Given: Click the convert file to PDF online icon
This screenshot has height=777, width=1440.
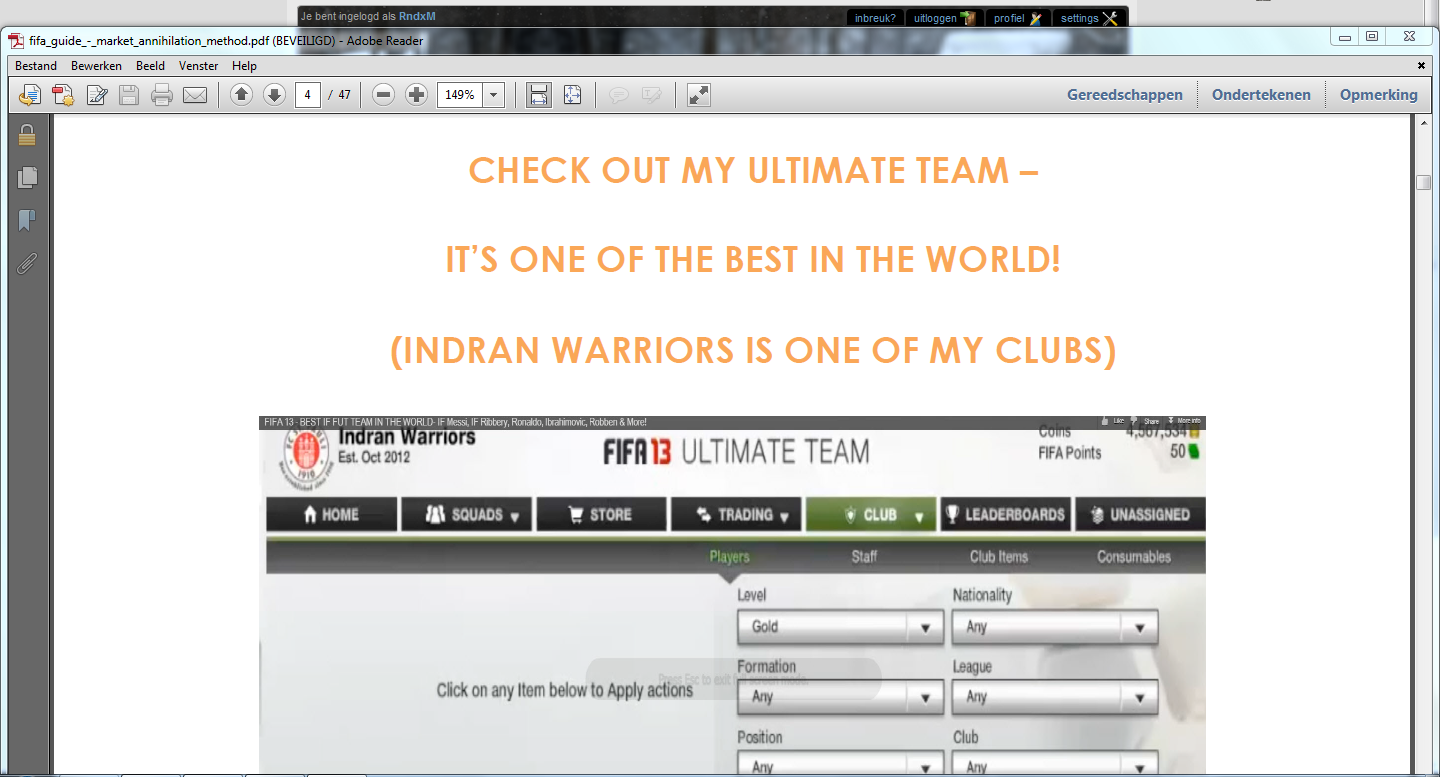Looking at the screenshot, I should tap(30, 95).
